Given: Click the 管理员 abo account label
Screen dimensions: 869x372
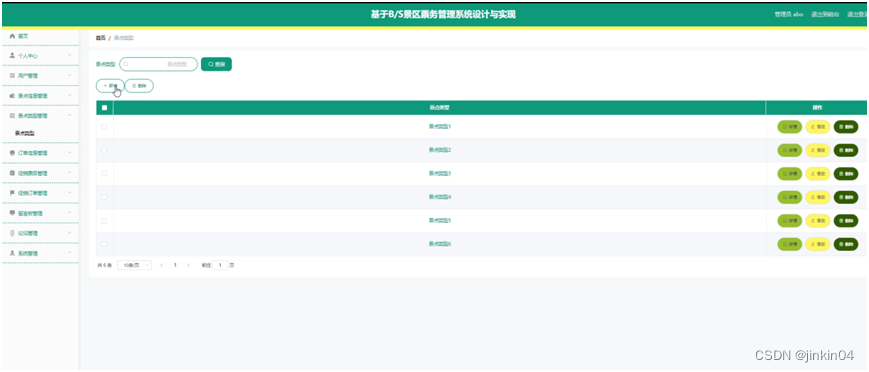Looking at the screenshot, I should 789,15.
